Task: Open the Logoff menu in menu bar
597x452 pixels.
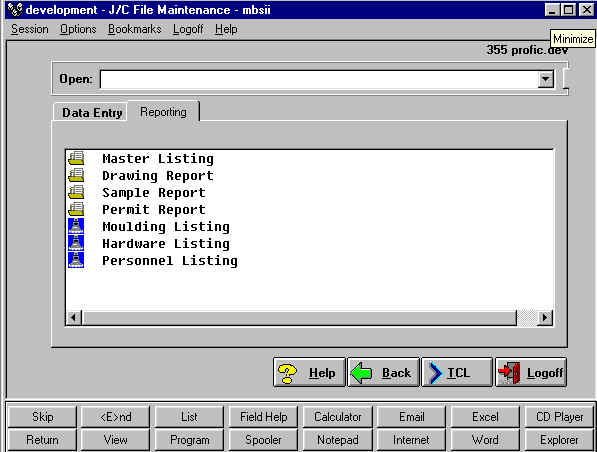Action: (188, 29)
